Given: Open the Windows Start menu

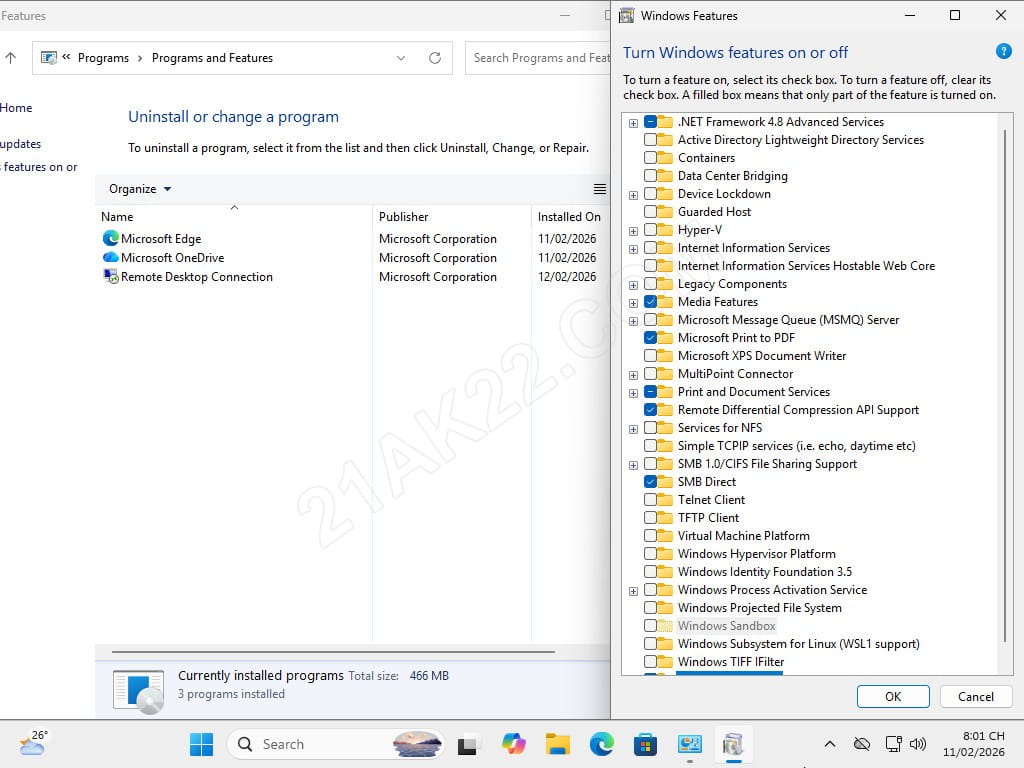Looking at the screenshot, I should (201, 744).
